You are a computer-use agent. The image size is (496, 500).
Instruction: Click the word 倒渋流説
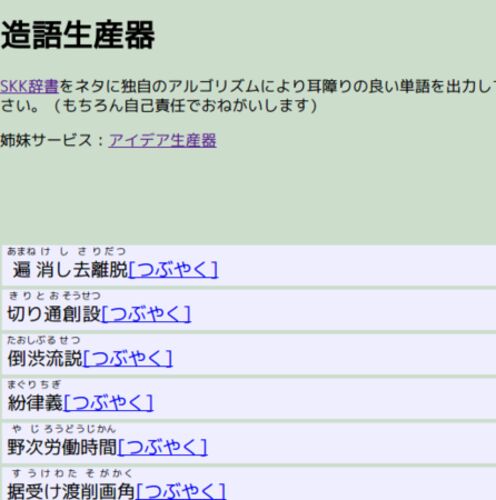tap(45, 358)
